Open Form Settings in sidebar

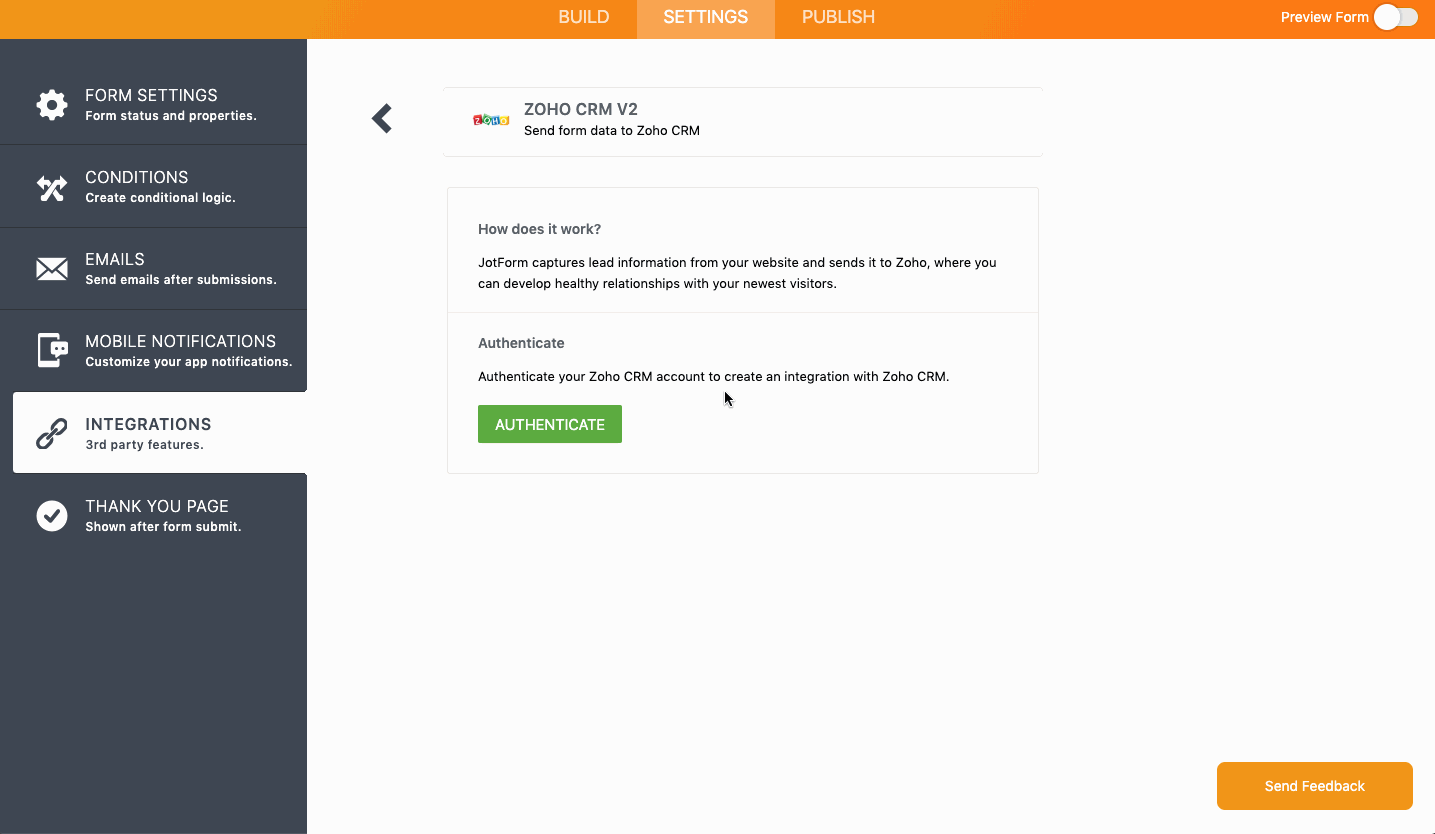tap(153, 104)
